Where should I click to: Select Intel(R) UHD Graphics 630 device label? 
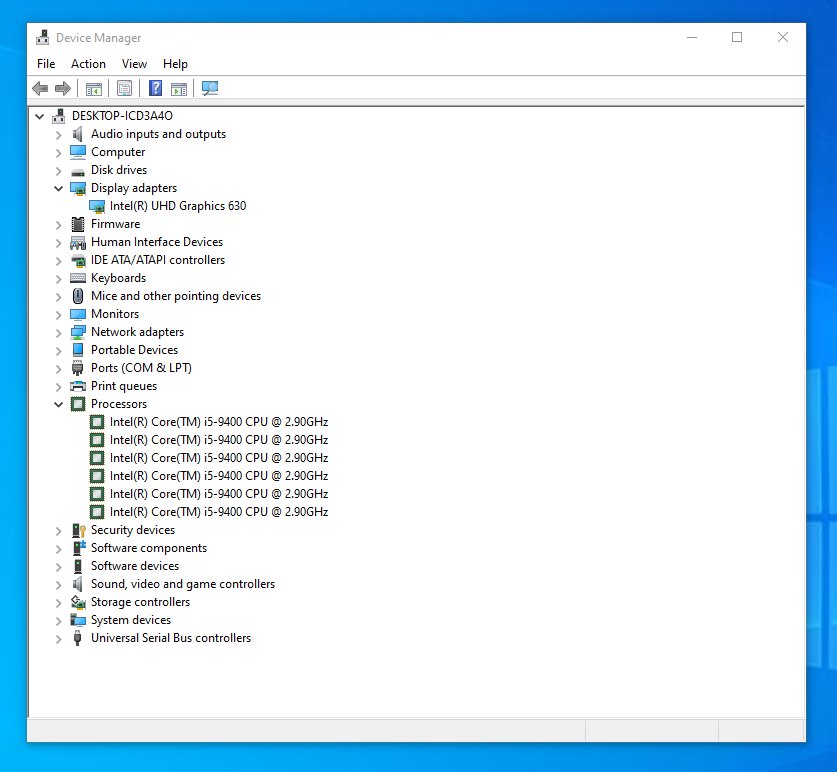178,206
